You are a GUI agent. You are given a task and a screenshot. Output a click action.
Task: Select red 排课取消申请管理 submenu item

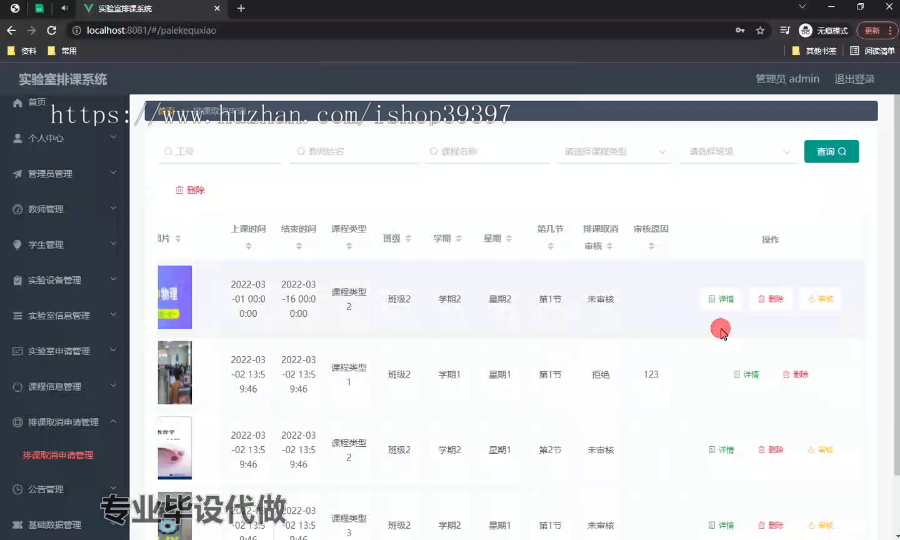pos(58,455)
